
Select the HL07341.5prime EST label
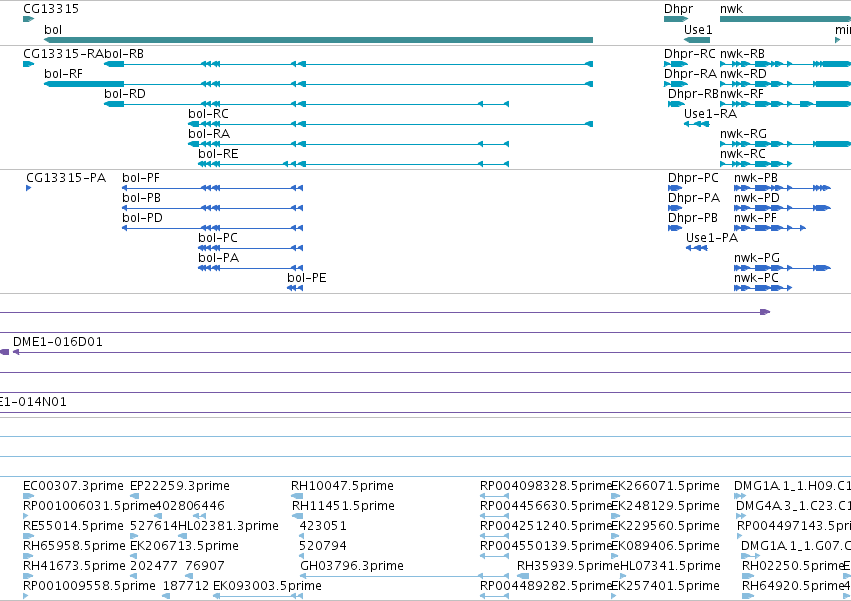click(x=670, y=566)
